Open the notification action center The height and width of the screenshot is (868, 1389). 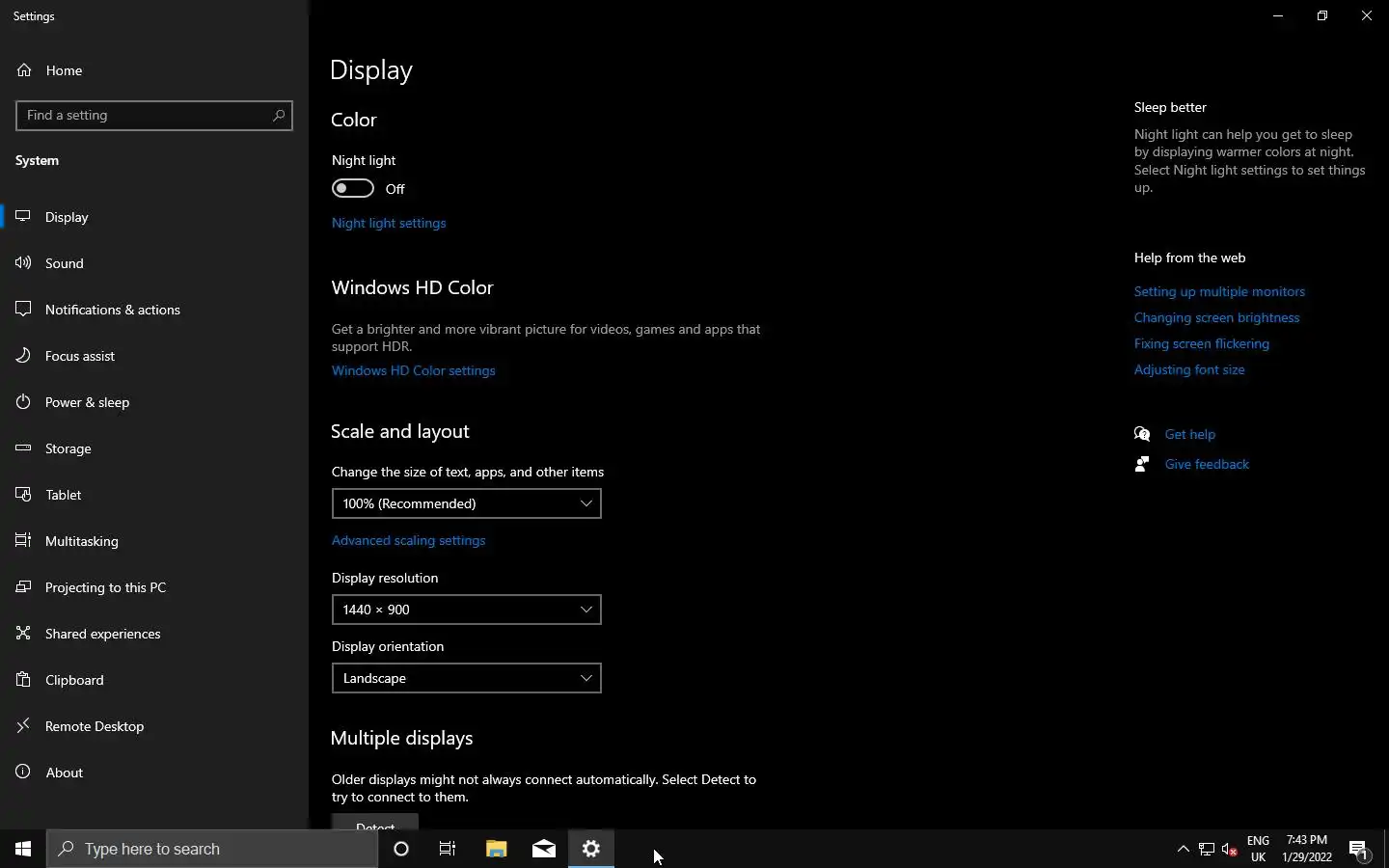[1359, 849]
